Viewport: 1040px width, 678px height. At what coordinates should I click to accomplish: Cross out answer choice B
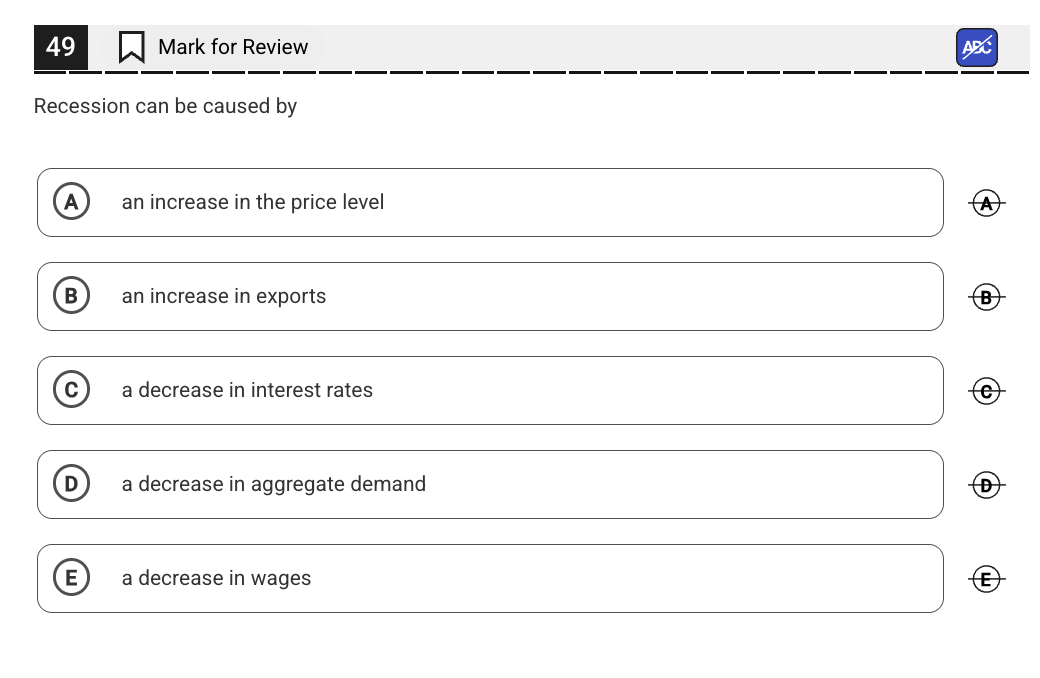[x=986, y=297]
